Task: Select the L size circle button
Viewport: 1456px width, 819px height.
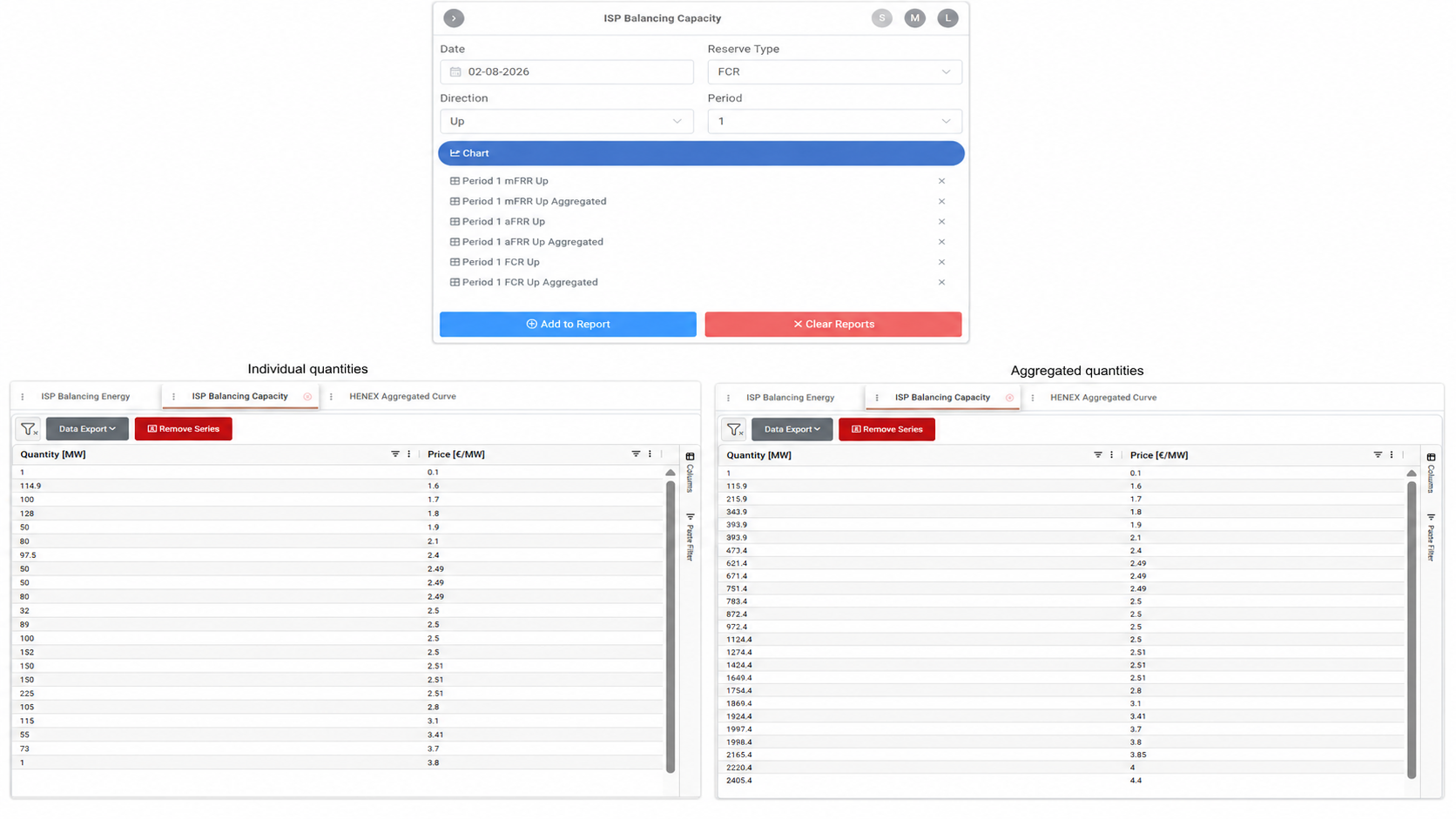Action: point(947,18)
